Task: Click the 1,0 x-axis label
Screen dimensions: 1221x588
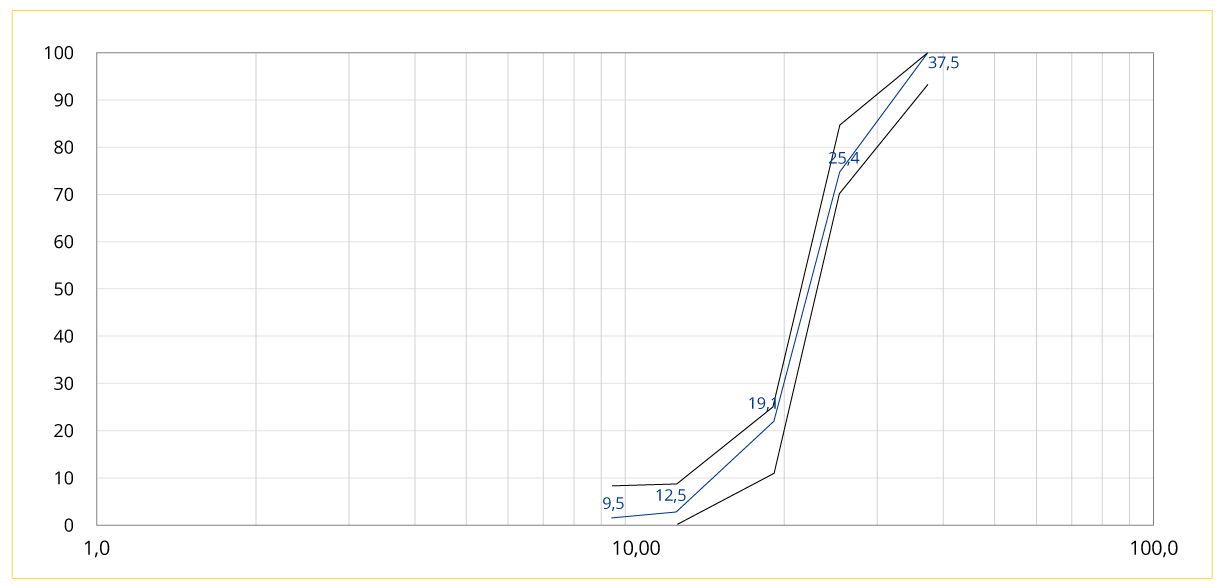Action: [97, 548]
